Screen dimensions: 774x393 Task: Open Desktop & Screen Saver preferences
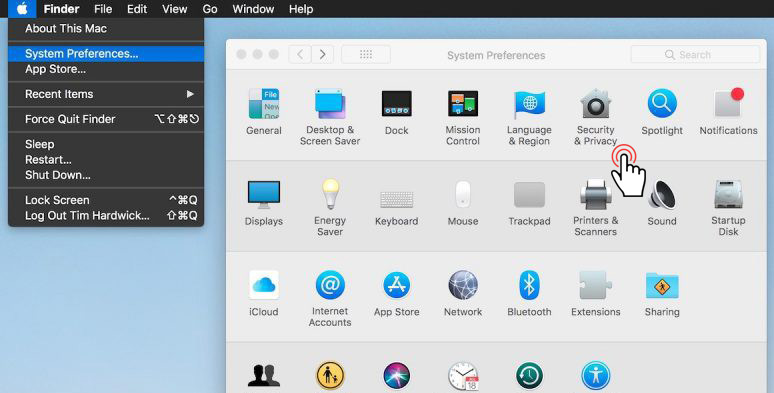tap(330, 117)
